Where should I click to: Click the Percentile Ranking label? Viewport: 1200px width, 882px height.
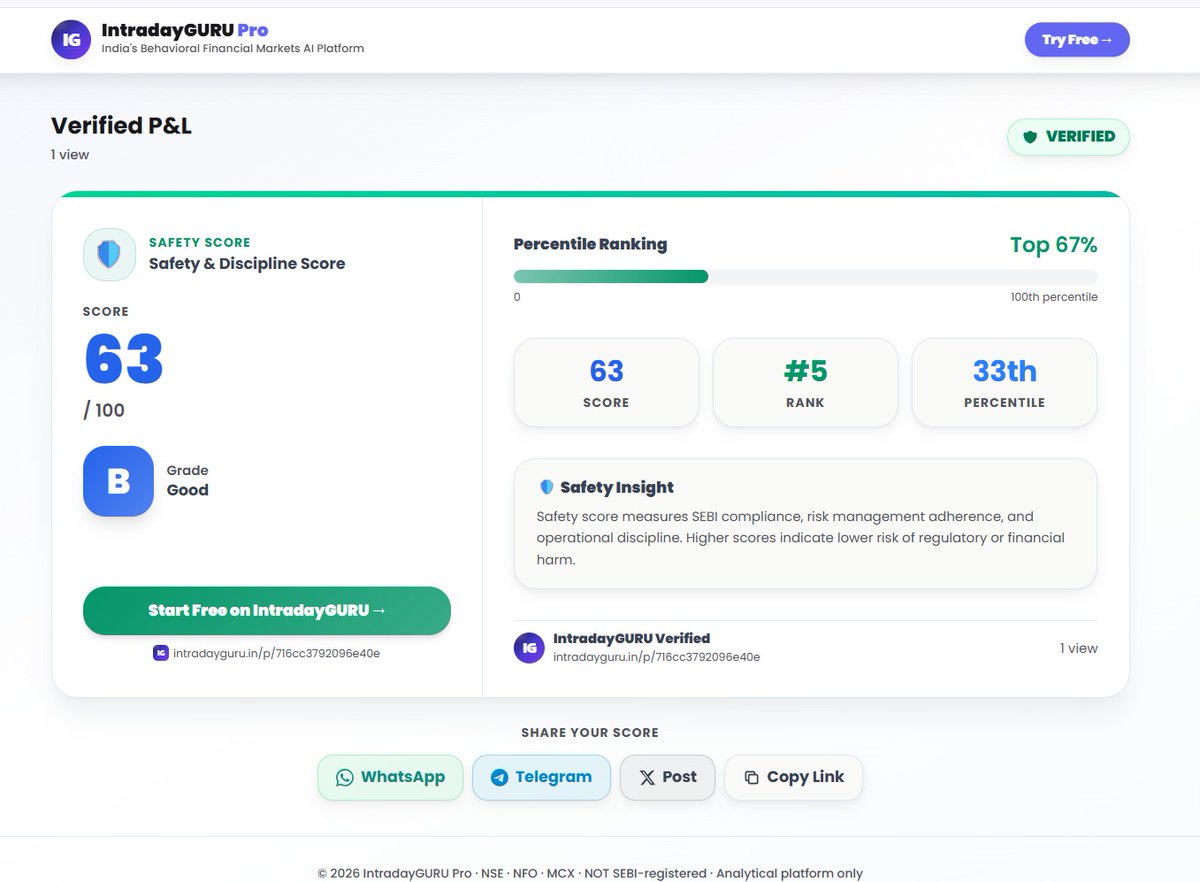tap(590, 244)
